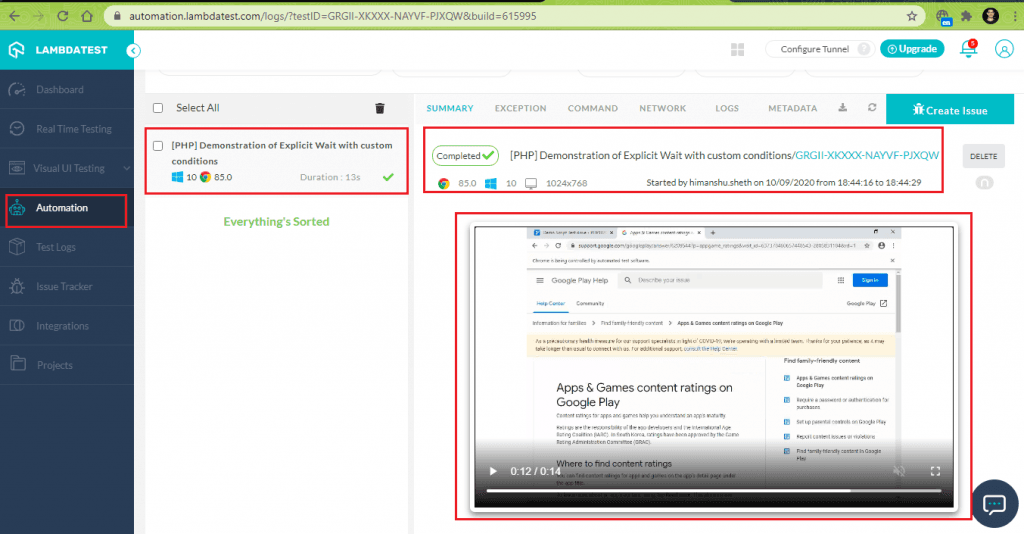Image resolution: width=1024 pixels, height=534 pixels.
Task: Click the Upgrade button
Action: pos(912,49)
